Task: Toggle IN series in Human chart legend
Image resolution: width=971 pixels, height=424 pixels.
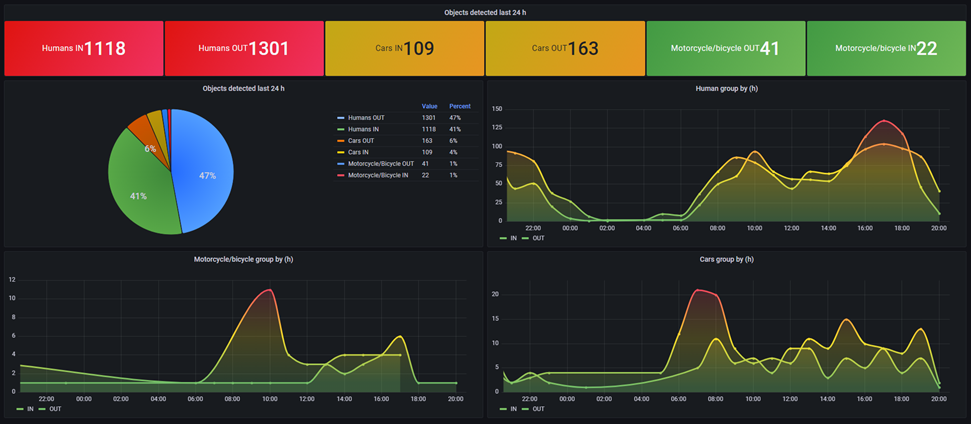Action: tap(513, 238)
